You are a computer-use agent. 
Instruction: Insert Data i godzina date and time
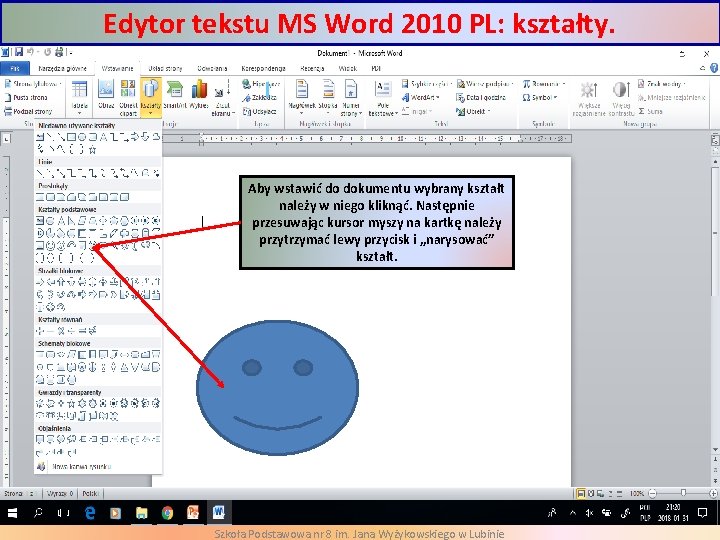481,97
